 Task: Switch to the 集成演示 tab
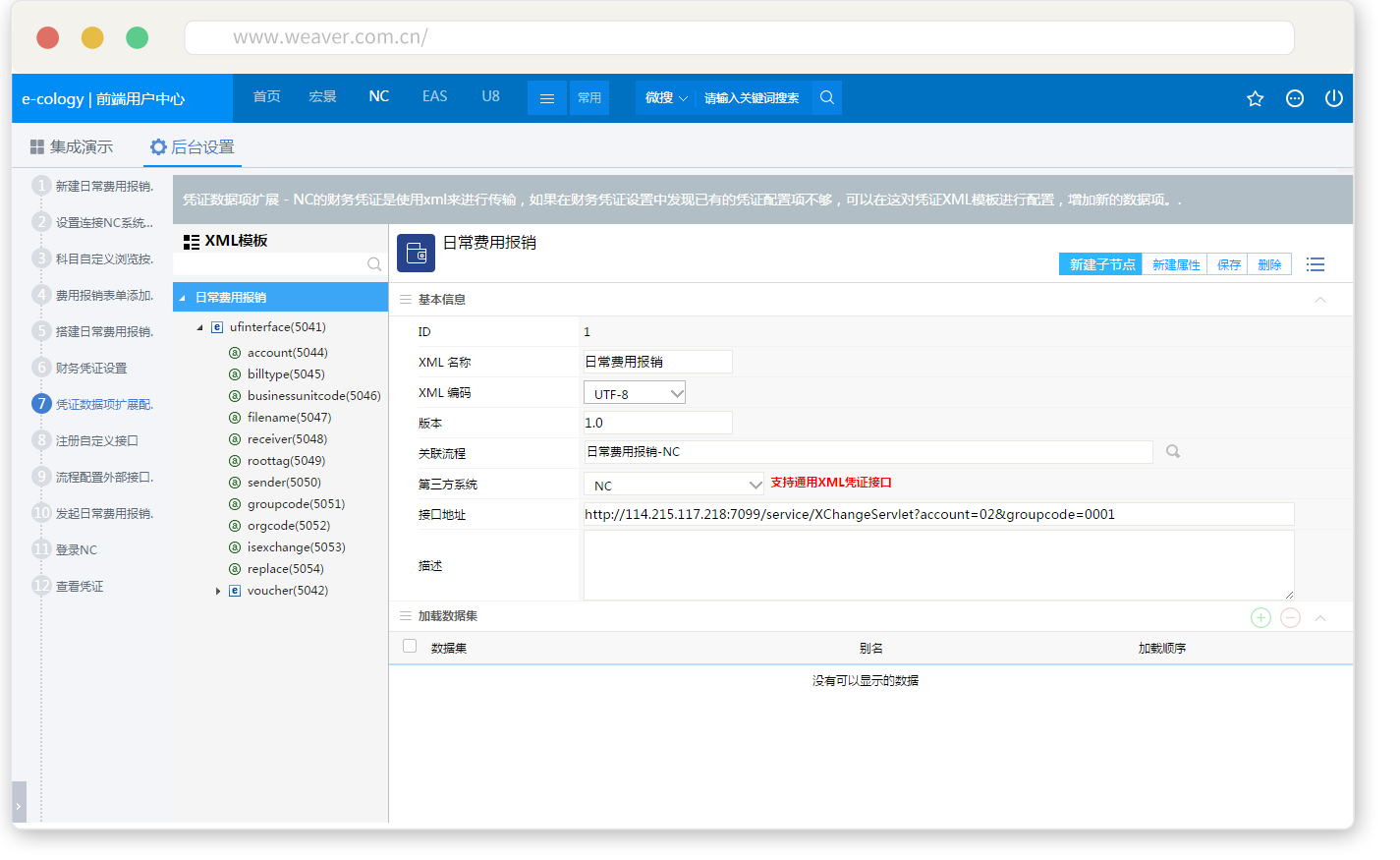[72, 146]
